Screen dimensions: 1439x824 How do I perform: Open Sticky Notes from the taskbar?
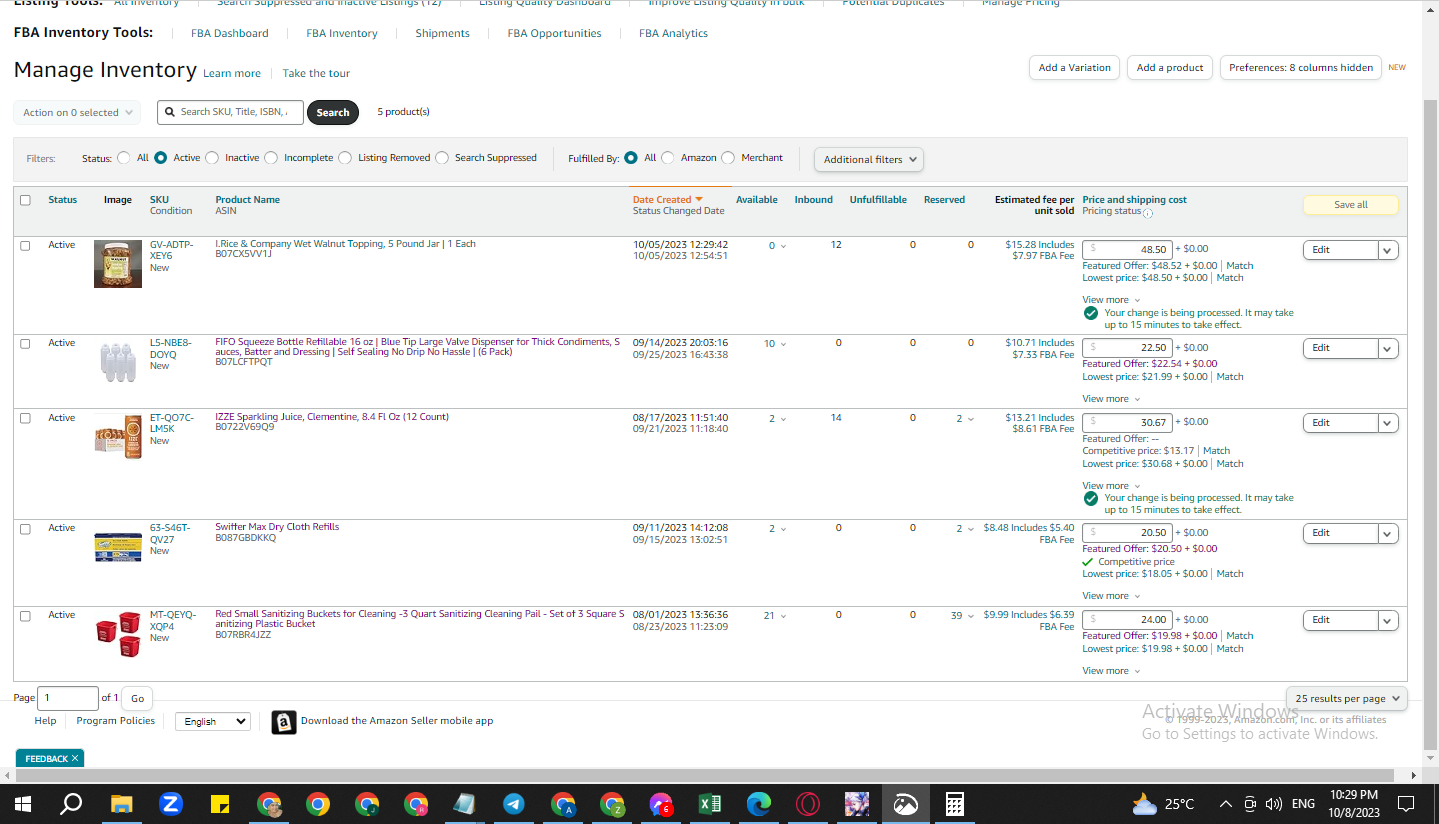pos(221,804)
